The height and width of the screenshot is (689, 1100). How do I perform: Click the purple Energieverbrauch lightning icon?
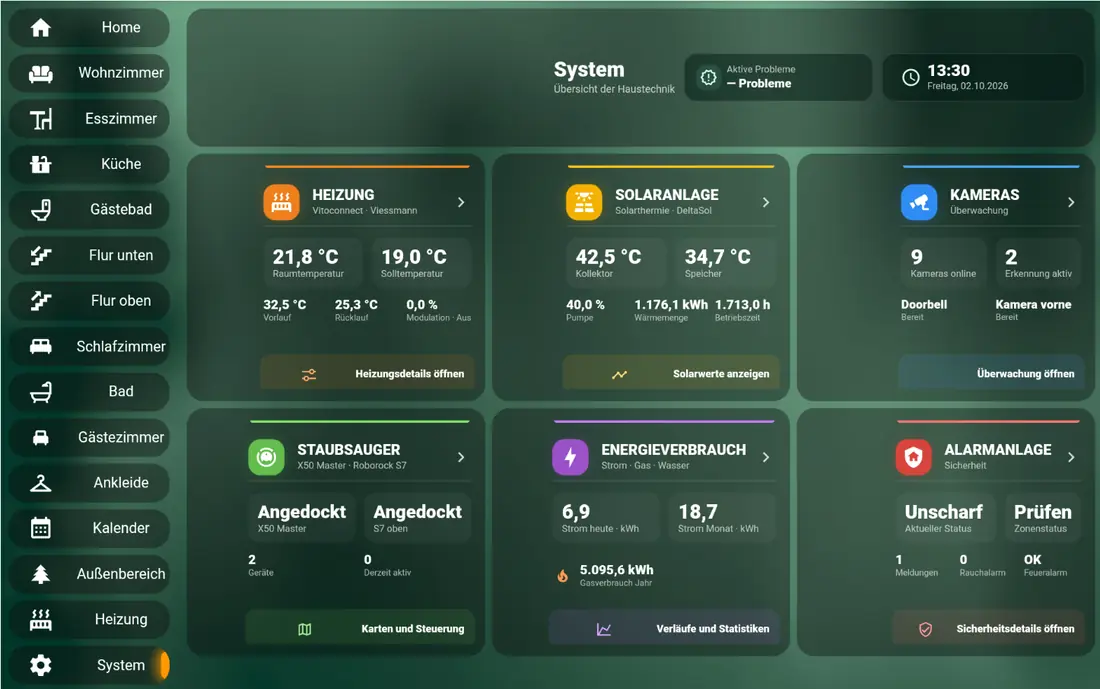point(570,457)
